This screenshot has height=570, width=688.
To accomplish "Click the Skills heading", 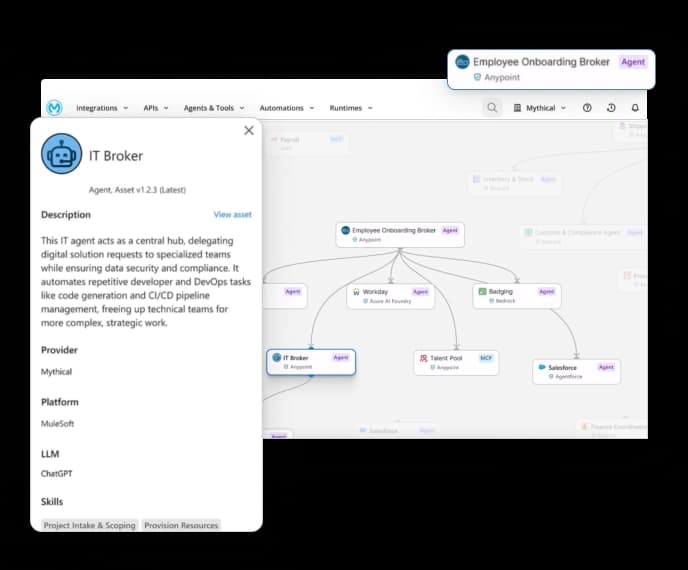I will point(52,502).
